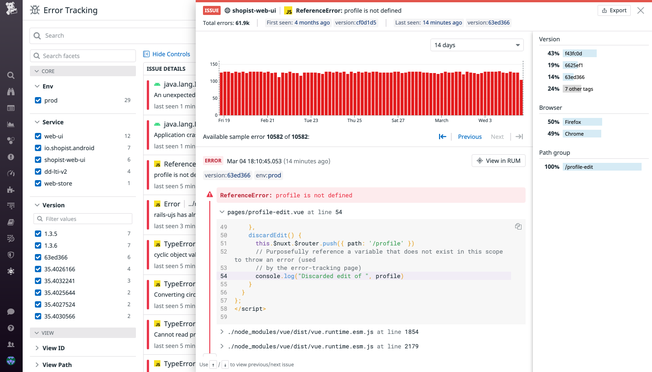The width and height of the screenshot is (652, 372).
Task: Jump to first sample error arrow icon
Action: (x=442, y=136)
